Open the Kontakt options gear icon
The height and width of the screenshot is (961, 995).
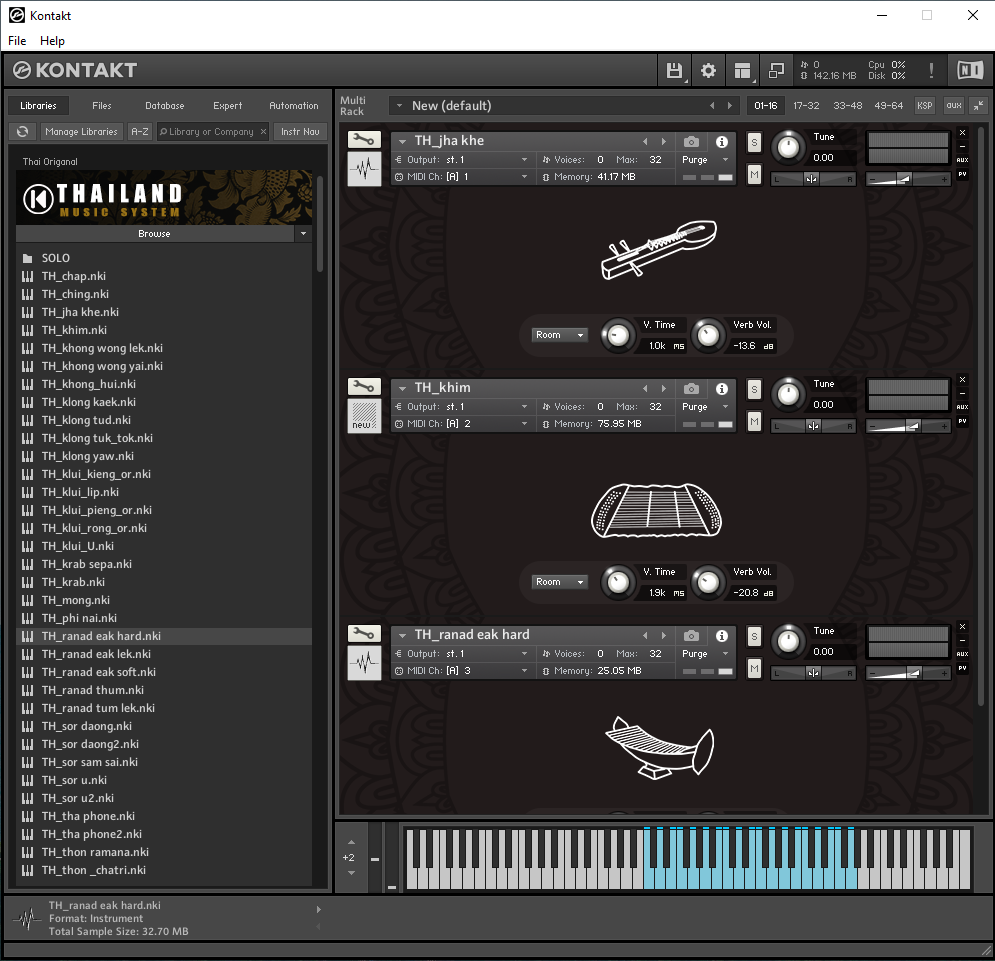point(708,70)
